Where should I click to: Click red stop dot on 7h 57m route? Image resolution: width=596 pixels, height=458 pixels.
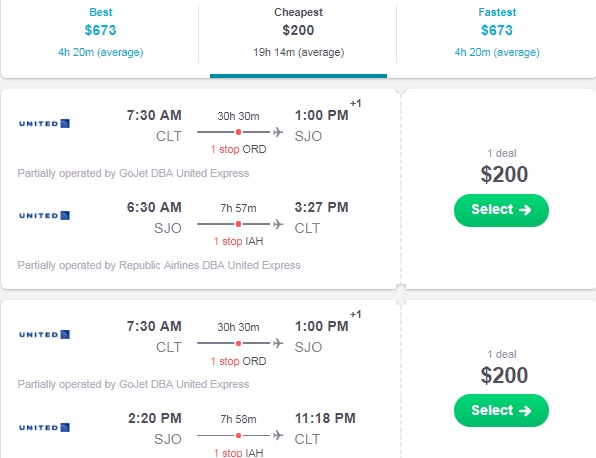point(238,224)
